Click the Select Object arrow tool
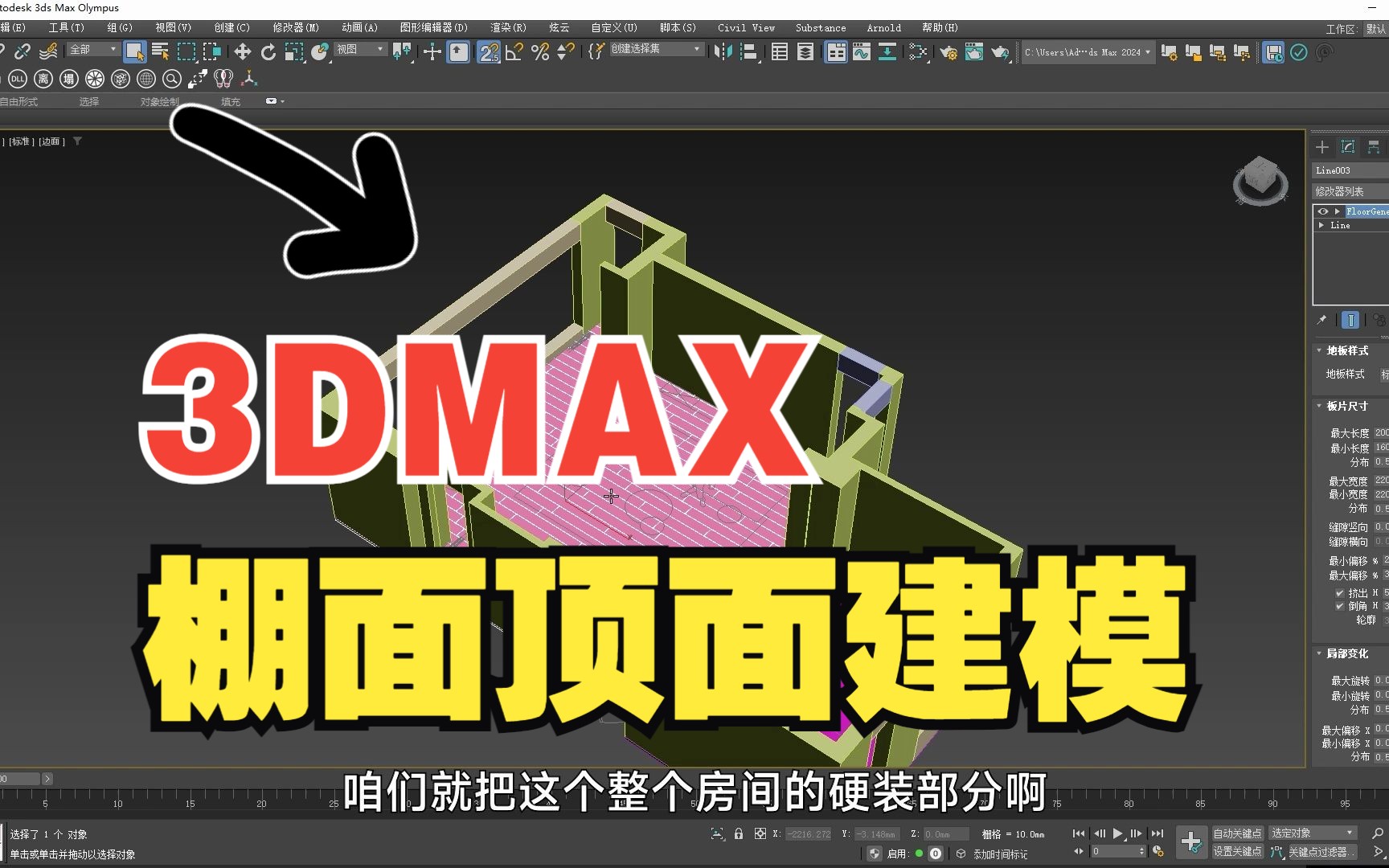Screen dimensions: 1389x868 pyautogui.click(x=135, y=53)
